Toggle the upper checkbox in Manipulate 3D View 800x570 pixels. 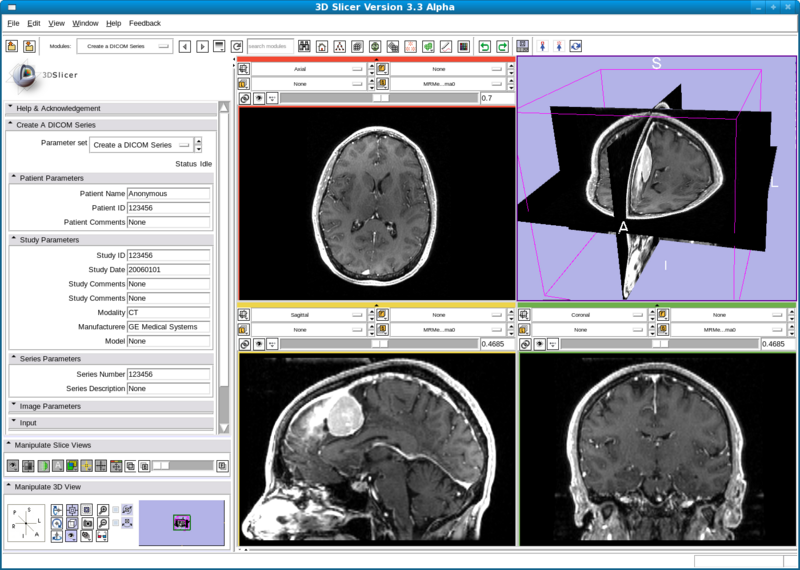(x=115, y=510)
